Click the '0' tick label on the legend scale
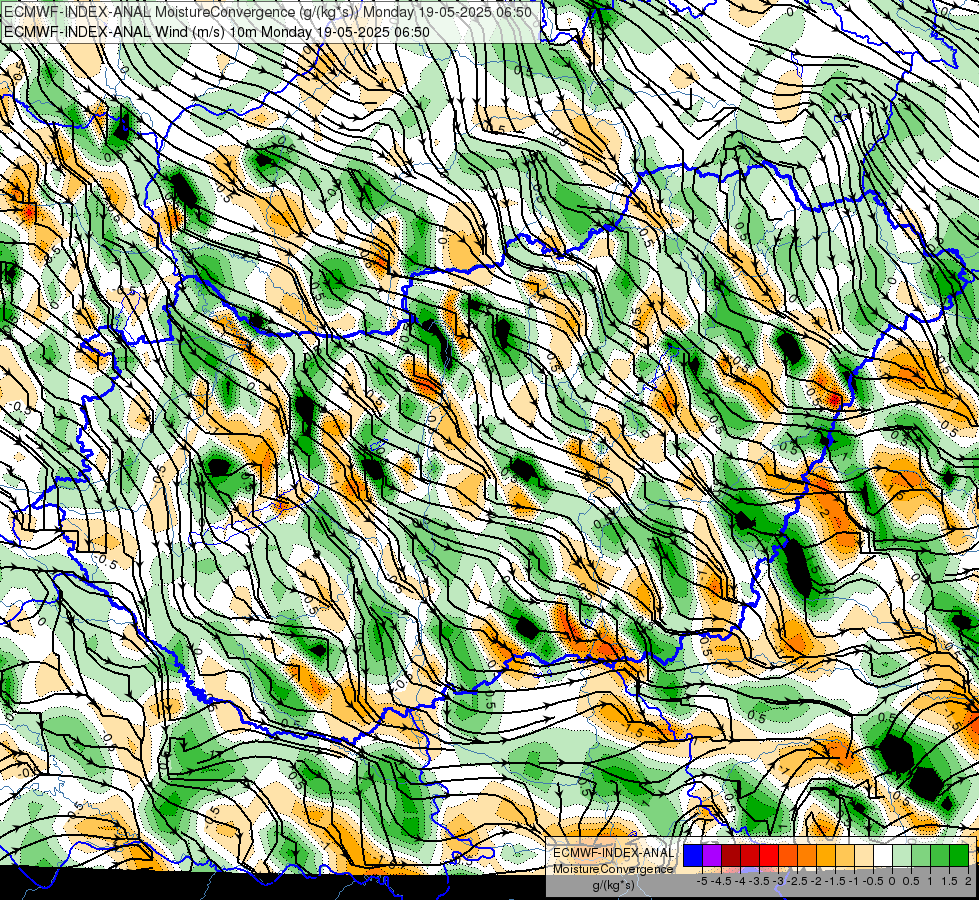This screenshot has width=979, height=900. click(x=892, y=881)
